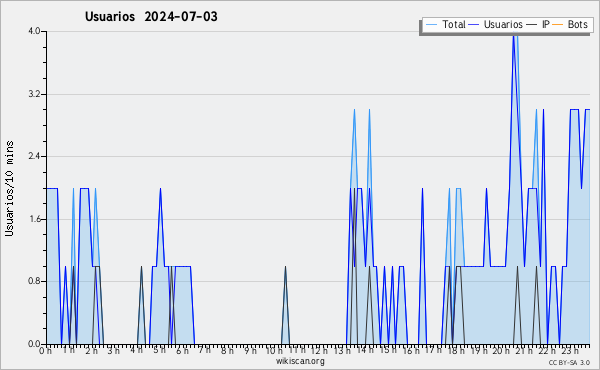Click the 'Usuarios 2024-07-03' chart title
The image size is (600, 370).
(x=151, y=17)
